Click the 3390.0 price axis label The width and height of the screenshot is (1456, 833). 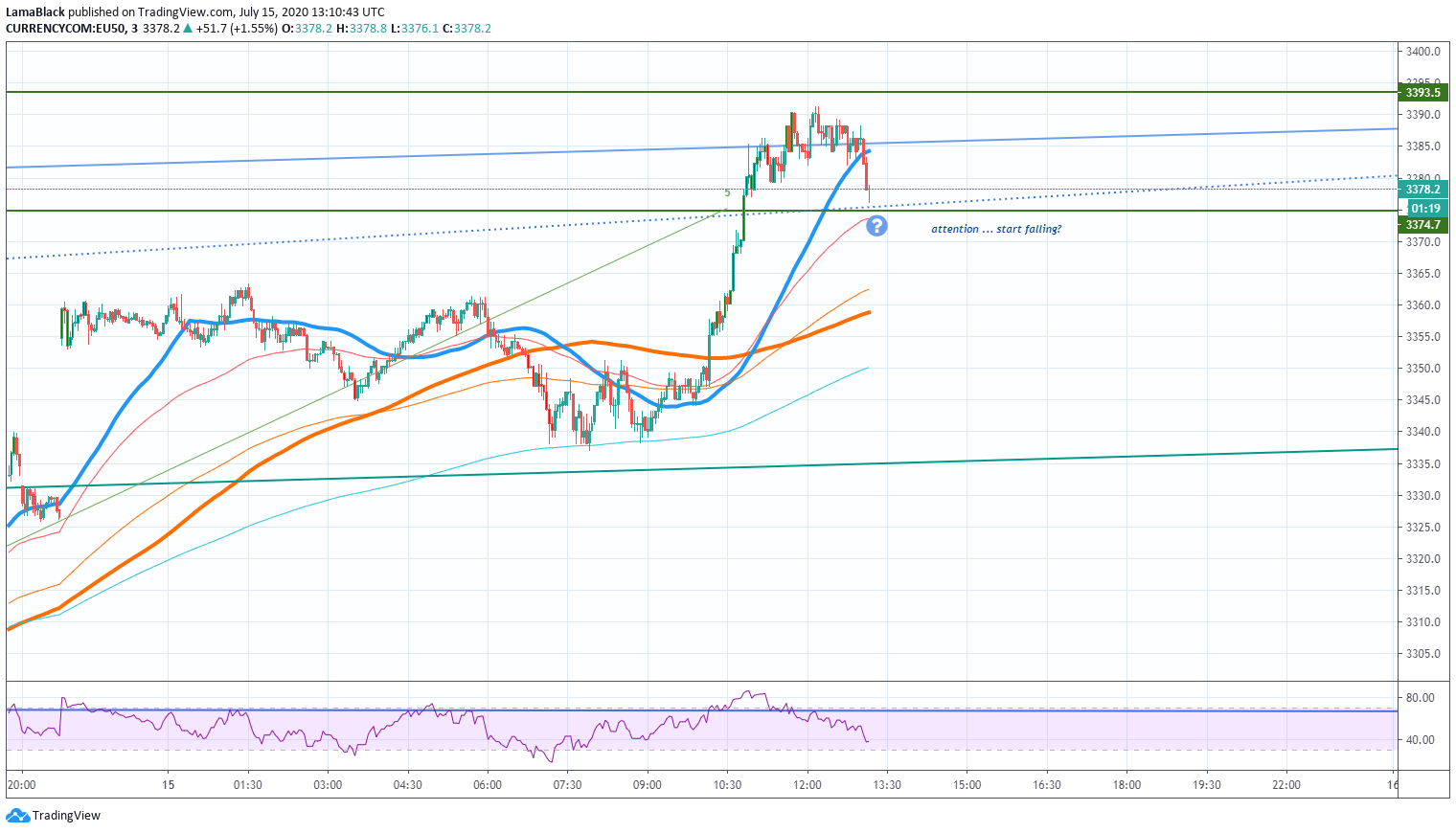[x=1423, y=115]
